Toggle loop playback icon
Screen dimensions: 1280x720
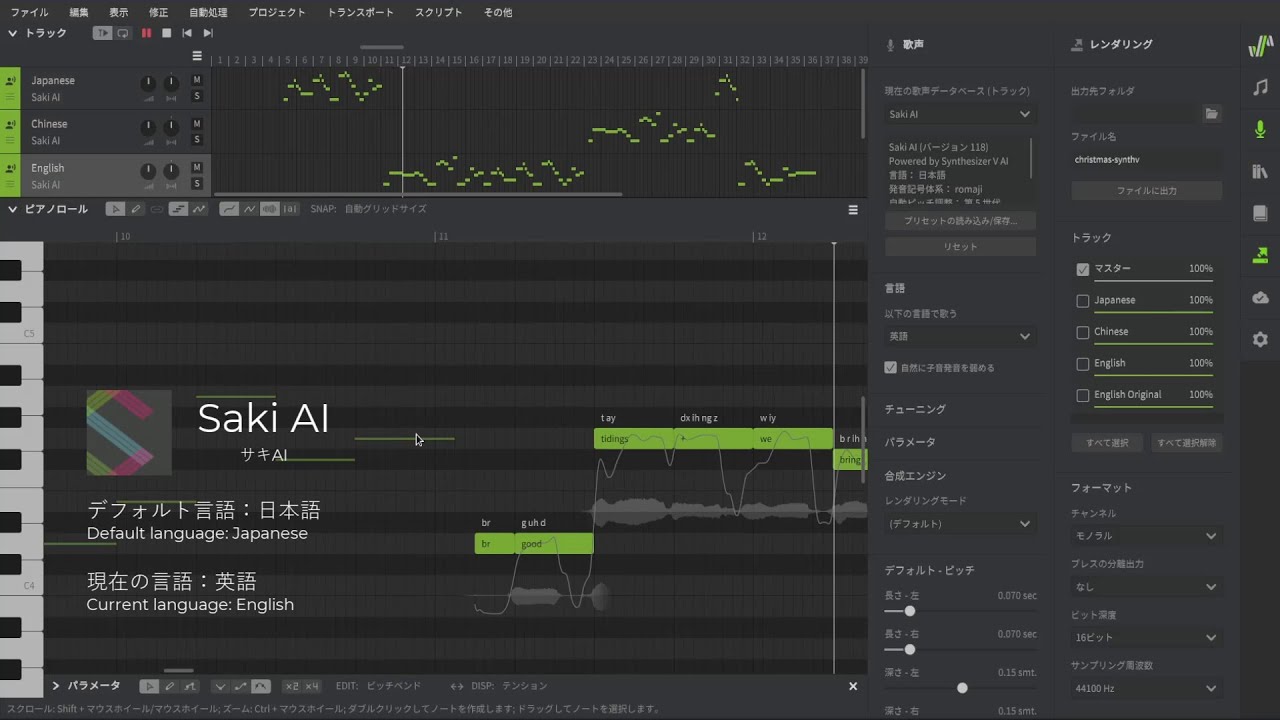coord(123,33)
